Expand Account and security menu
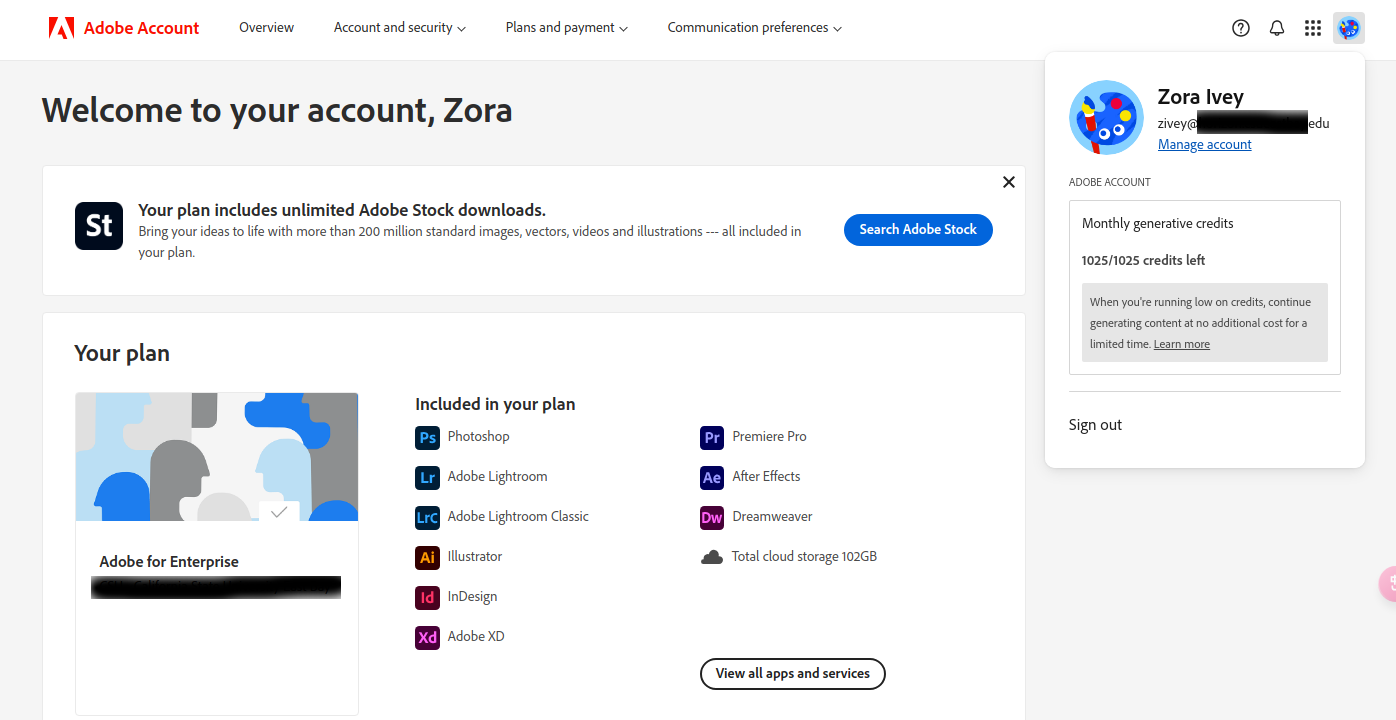Viewport: 1396px width, 720px height. coord(400,28)
